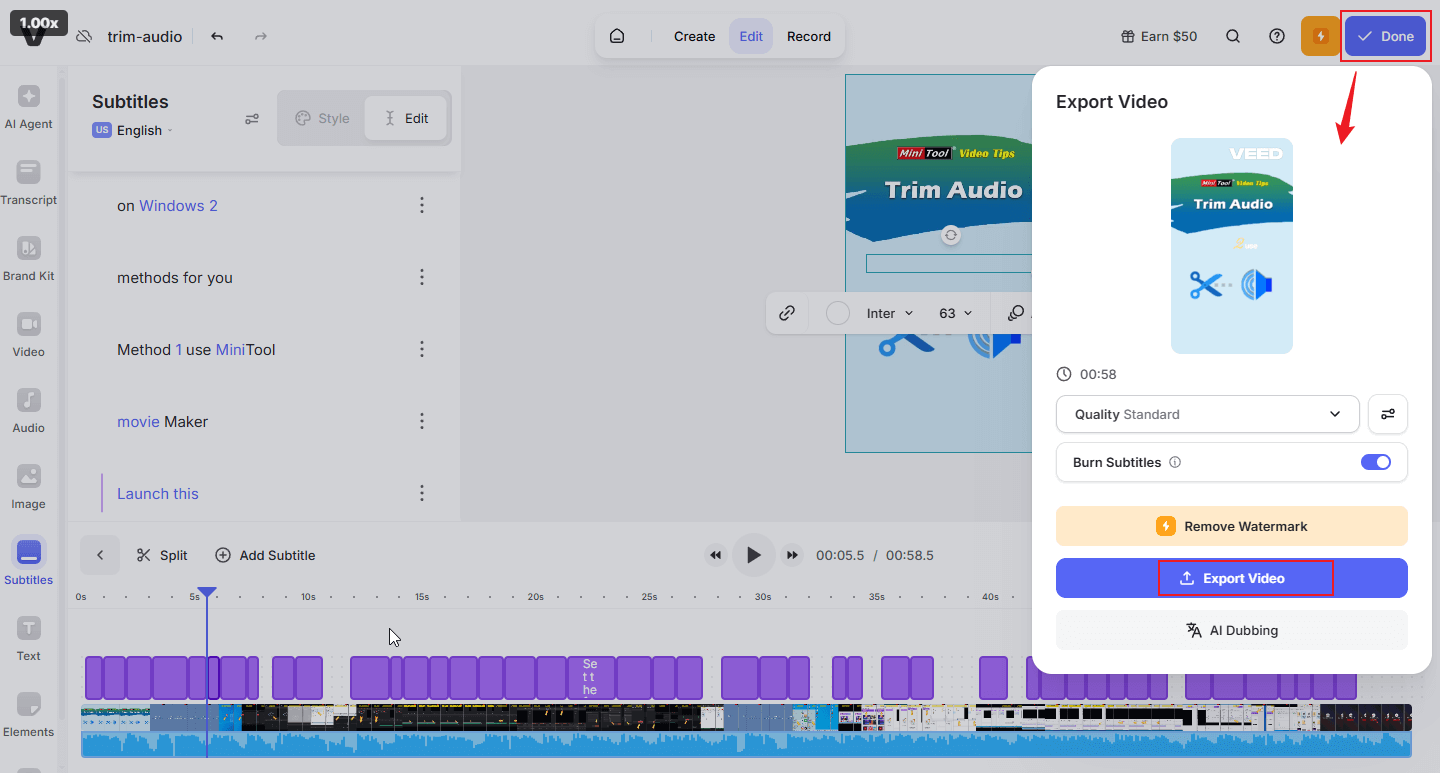Expand the Quality Standard dropdown
Viewport: 1440px width, 773px height.
point(1207,414)
